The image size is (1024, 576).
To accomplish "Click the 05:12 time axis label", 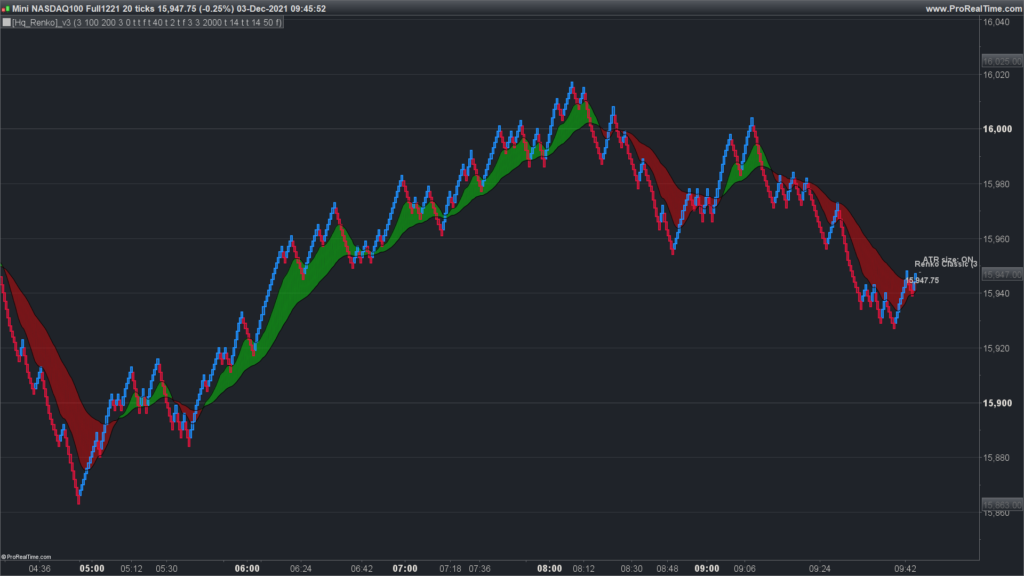I will tap(131, 569).
